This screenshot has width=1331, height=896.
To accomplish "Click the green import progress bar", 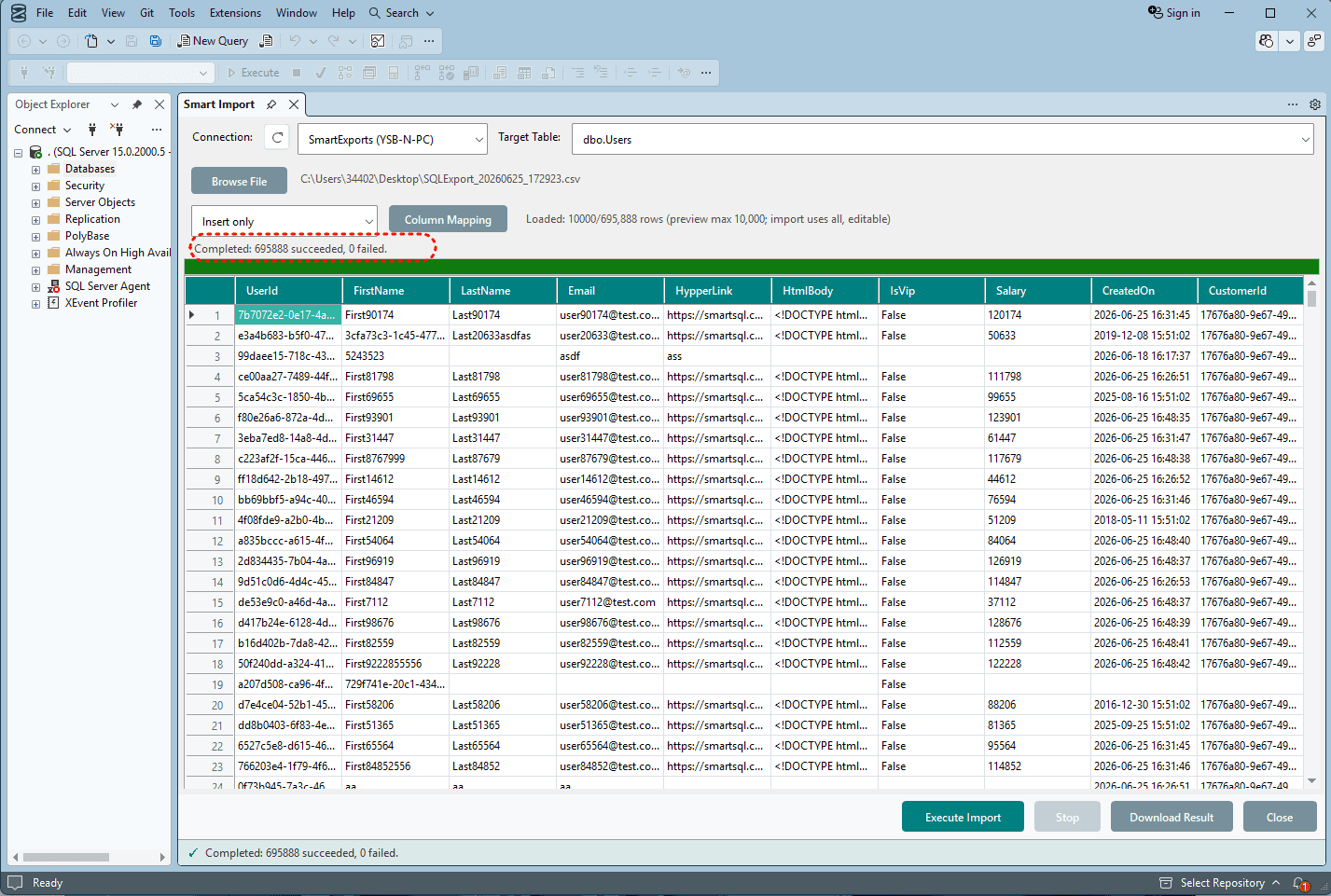I will point(752,267).
